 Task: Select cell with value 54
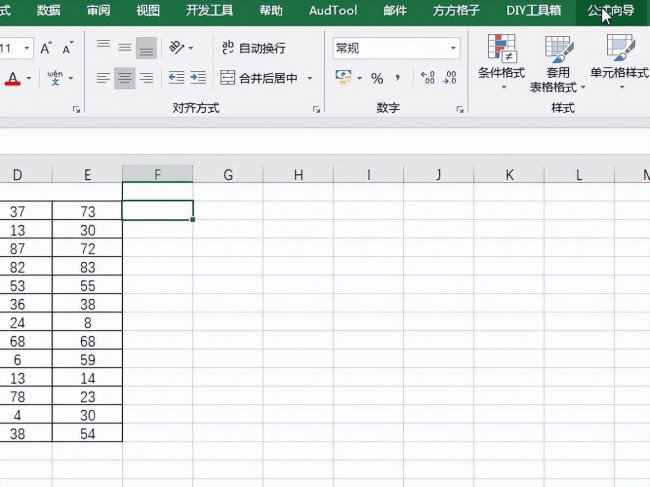point(87,434)
